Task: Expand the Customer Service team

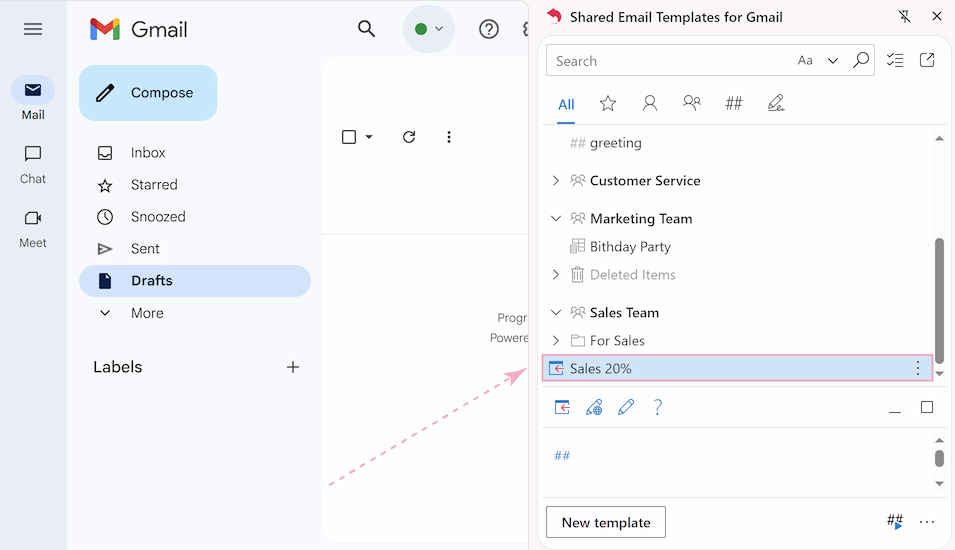Action: tap(556, 181)
